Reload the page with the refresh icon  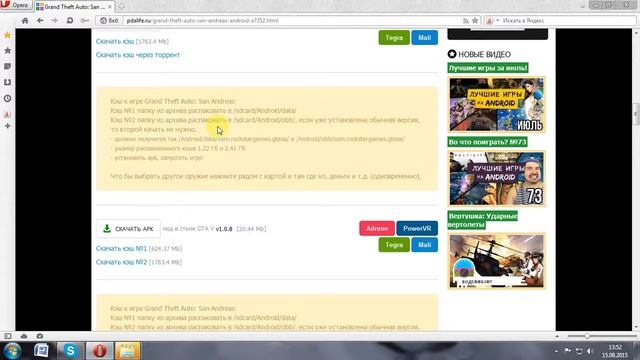click(x=70, y=20)
